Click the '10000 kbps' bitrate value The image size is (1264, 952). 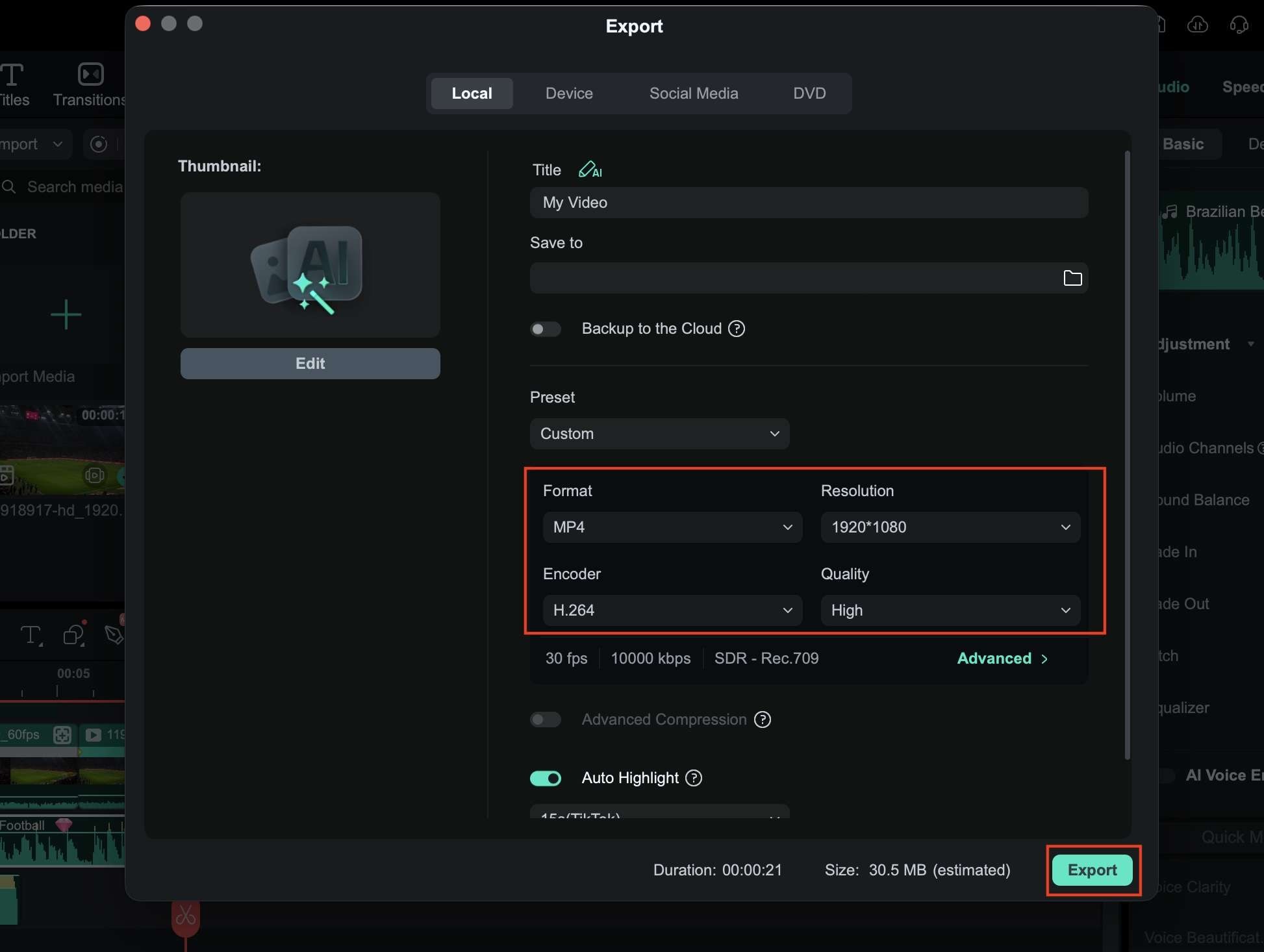coord(651,658)
